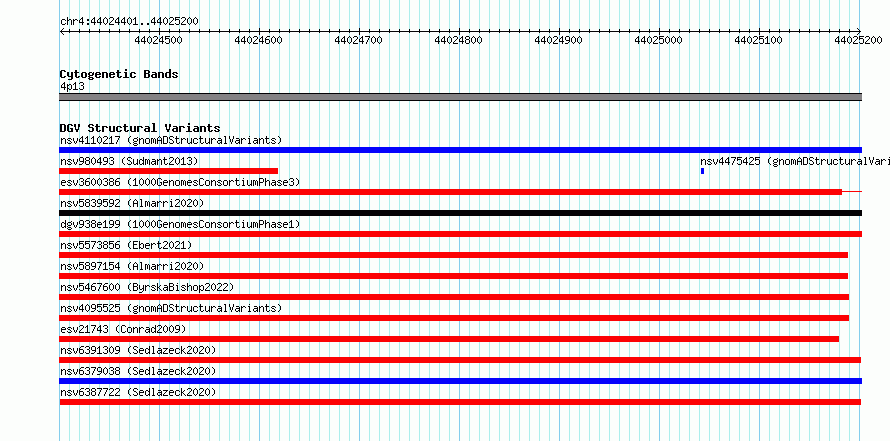Open esv21743 (Conrad2009) label
890x441 pixels.
coord(123,329)
